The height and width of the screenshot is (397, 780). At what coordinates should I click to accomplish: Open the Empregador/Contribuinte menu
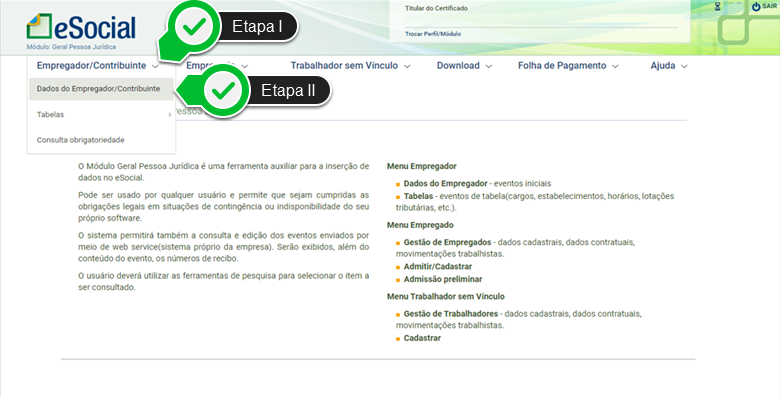click(98, 66)
